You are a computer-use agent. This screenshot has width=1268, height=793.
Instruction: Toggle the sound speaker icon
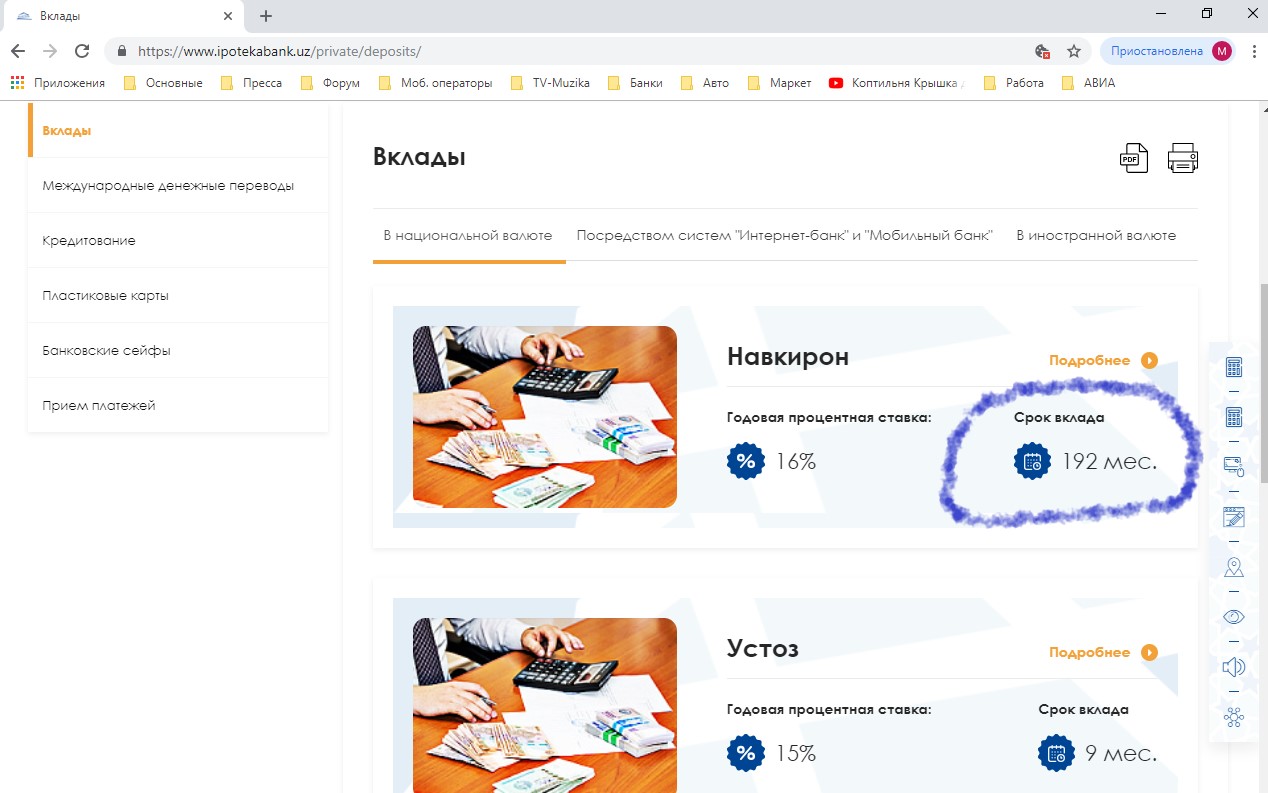click(1233, 667)
